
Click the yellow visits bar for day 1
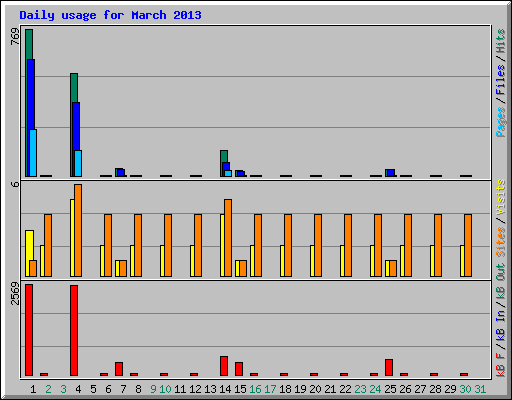point(29,245)
